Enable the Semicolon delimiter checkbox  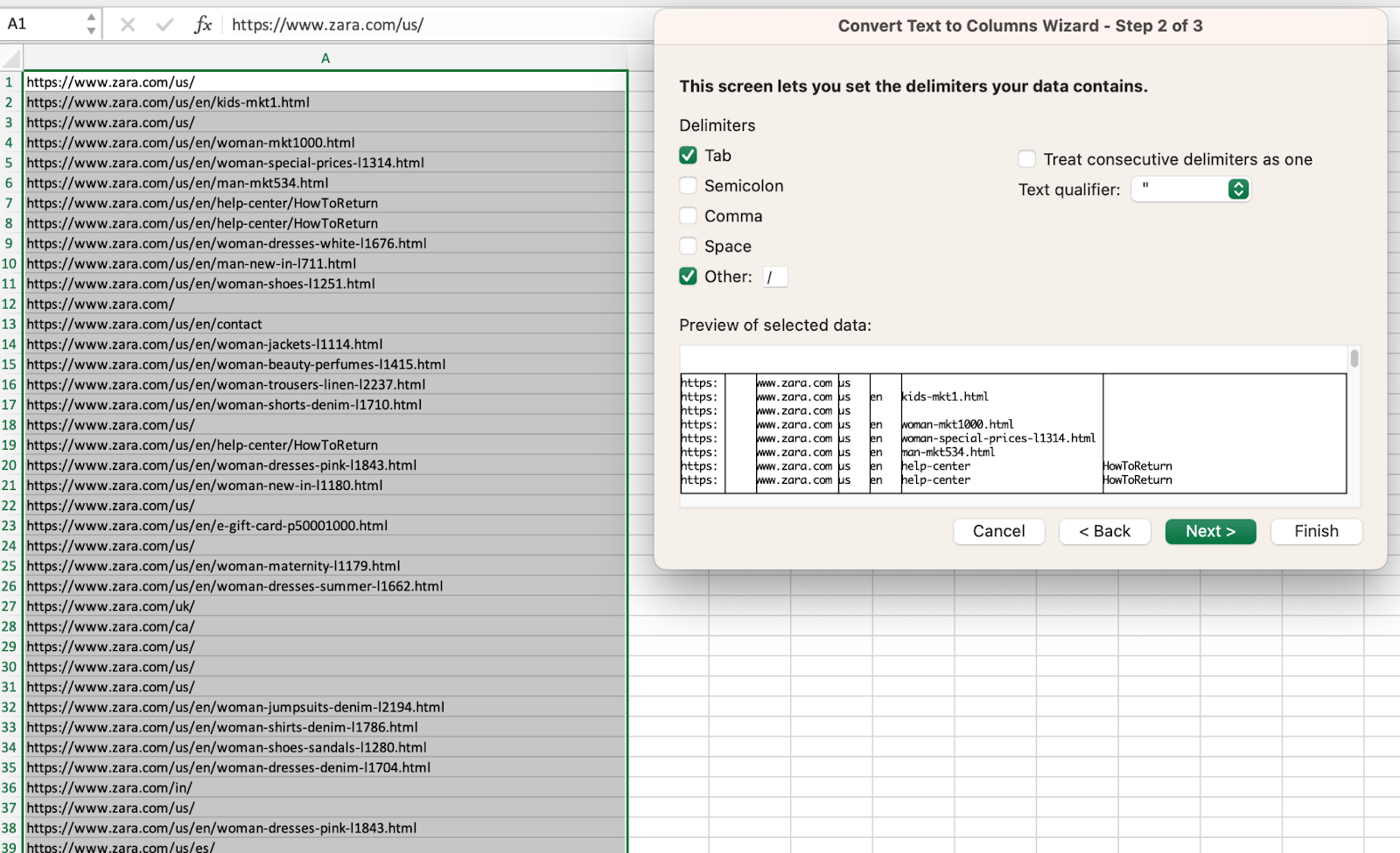click(x=689, y=185)
